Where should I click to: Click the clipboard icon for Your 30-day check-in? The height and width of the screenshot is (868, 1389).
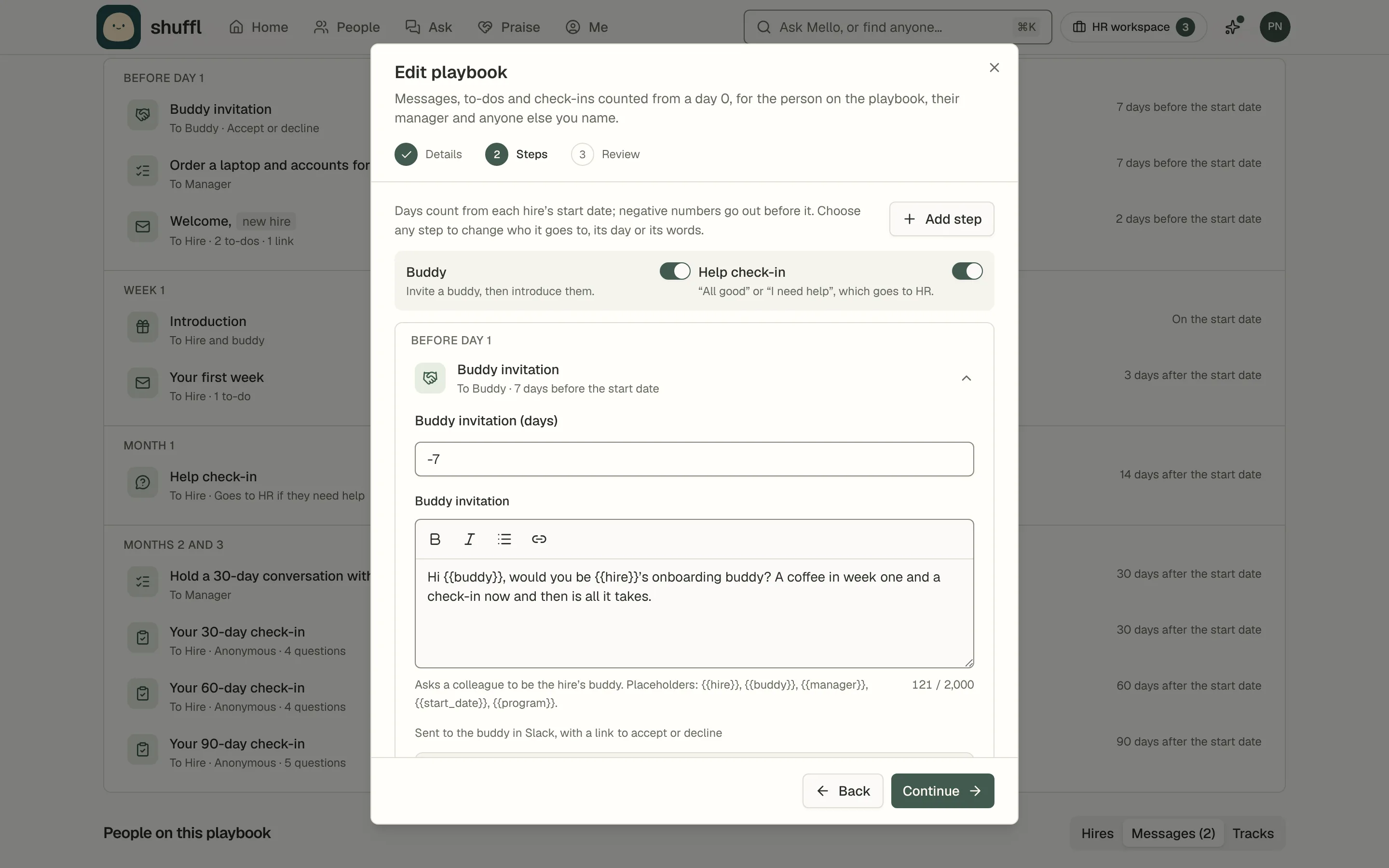tap(142, 637)
